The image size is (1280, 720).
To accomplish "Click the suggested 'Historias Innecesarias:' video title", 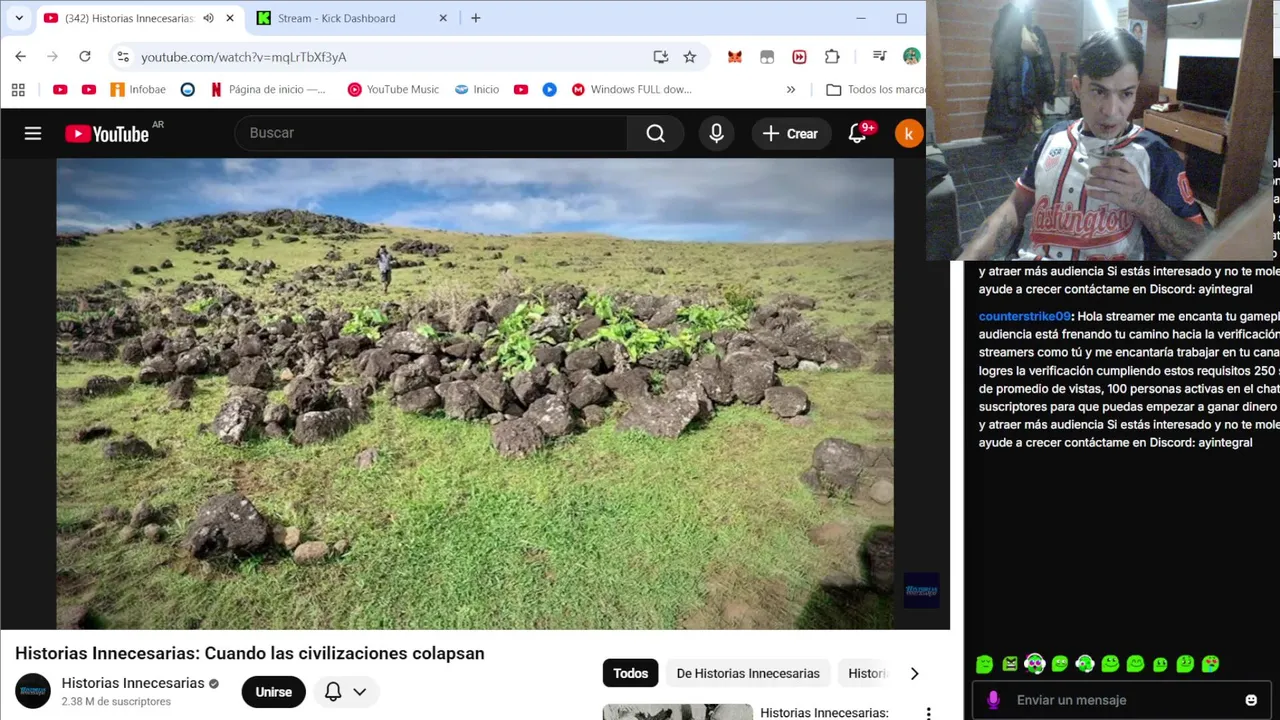I will point(824,713).
